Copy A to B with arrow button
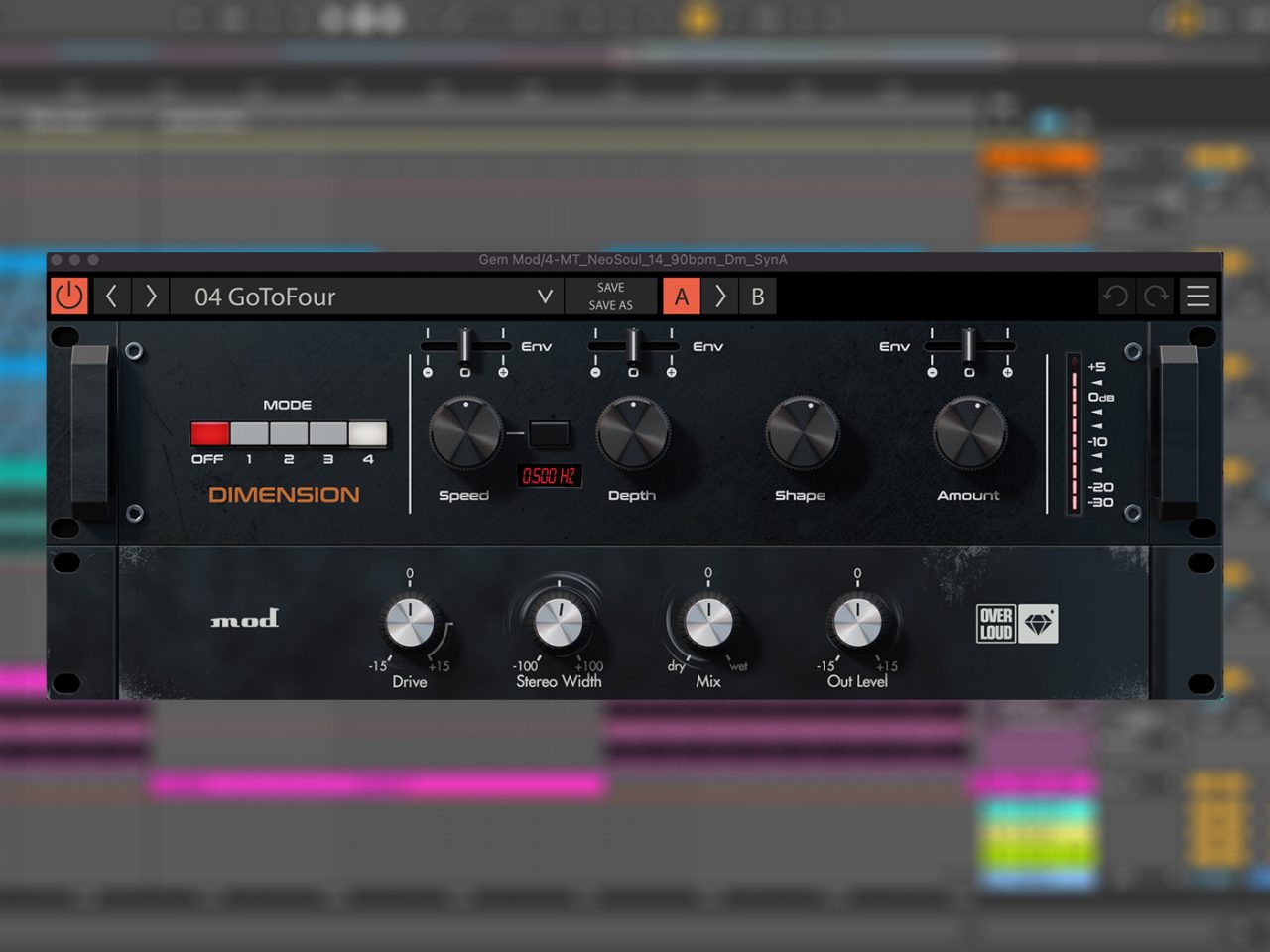The image size is (1270, 952). pos(720,297)
